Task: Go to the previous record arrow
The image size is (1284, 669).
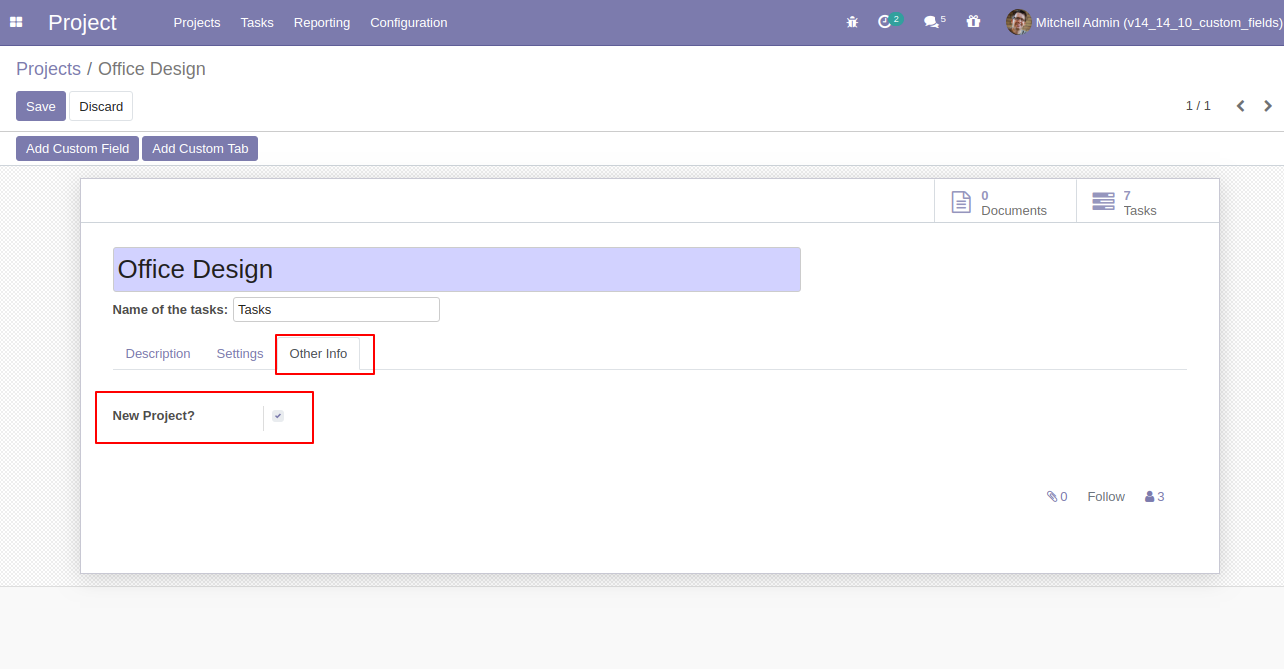Action: tap(1240, 106)
